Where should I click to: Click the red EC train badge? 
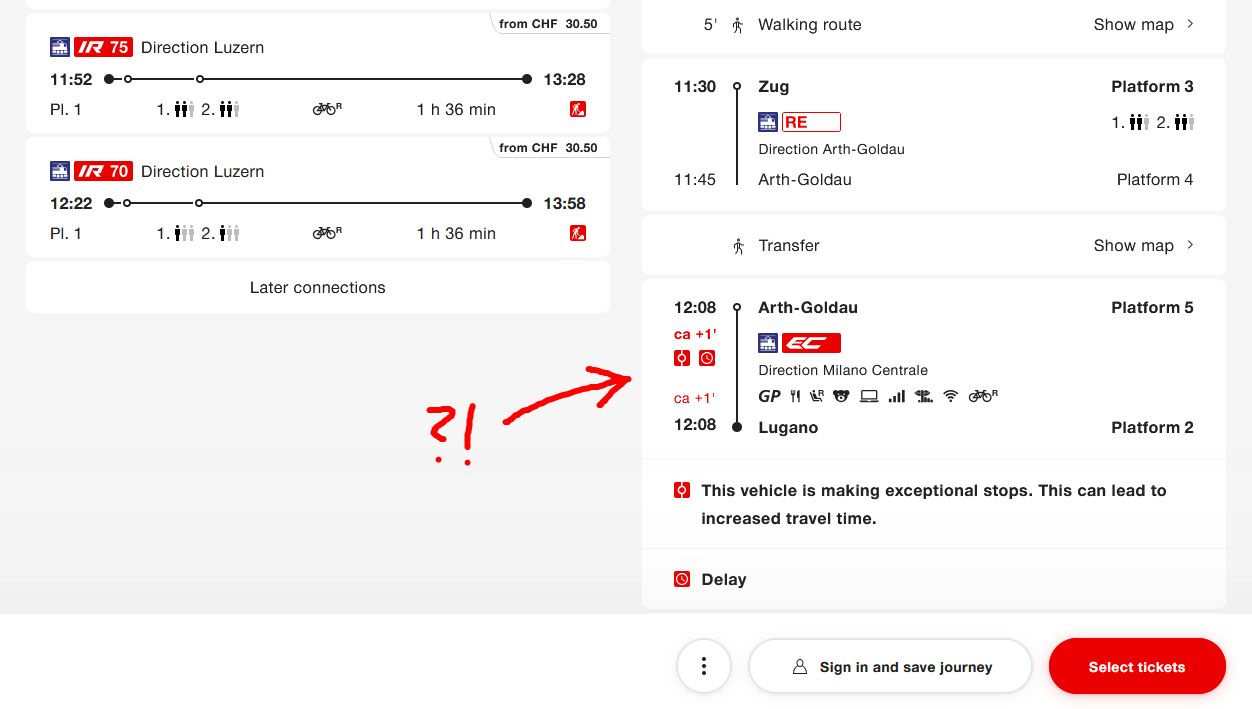click(811, 343)
